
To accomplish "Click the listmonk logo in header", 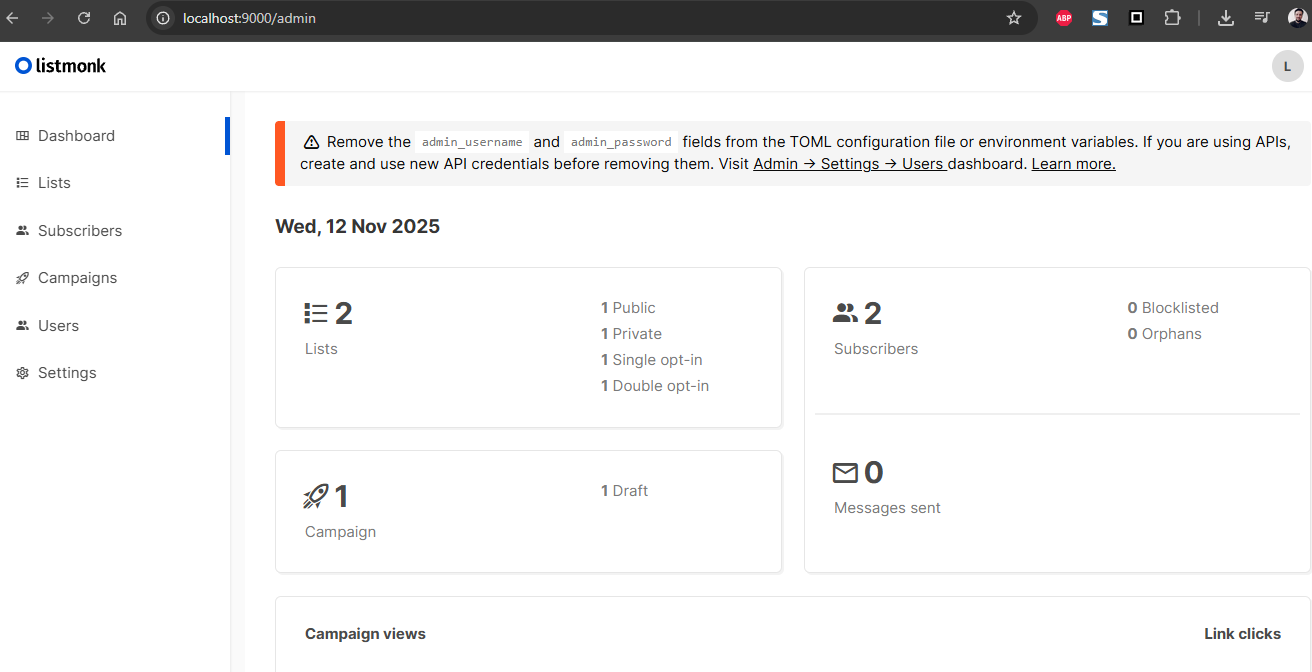I will pos(60,66).
